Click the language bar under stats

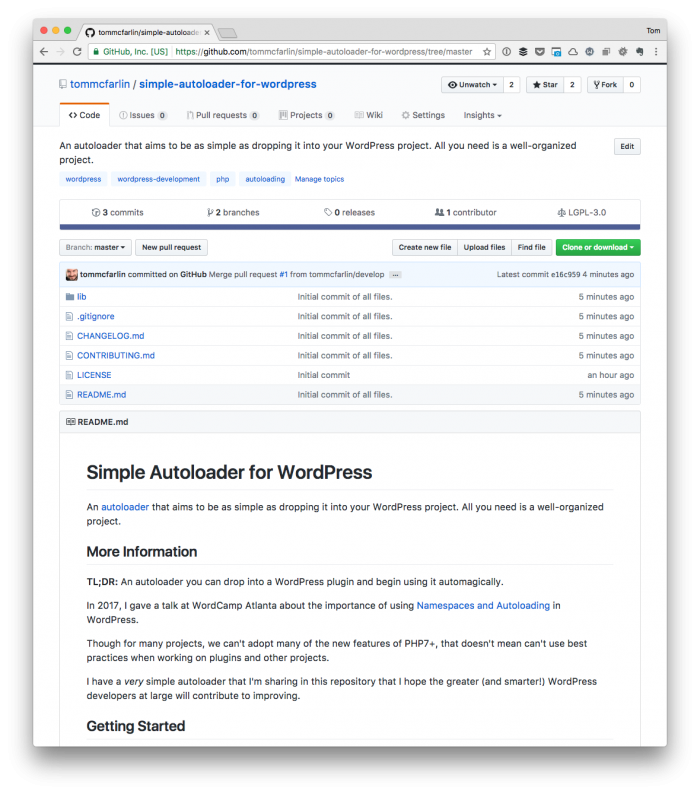pyautogui.click(x=349, y=227)
